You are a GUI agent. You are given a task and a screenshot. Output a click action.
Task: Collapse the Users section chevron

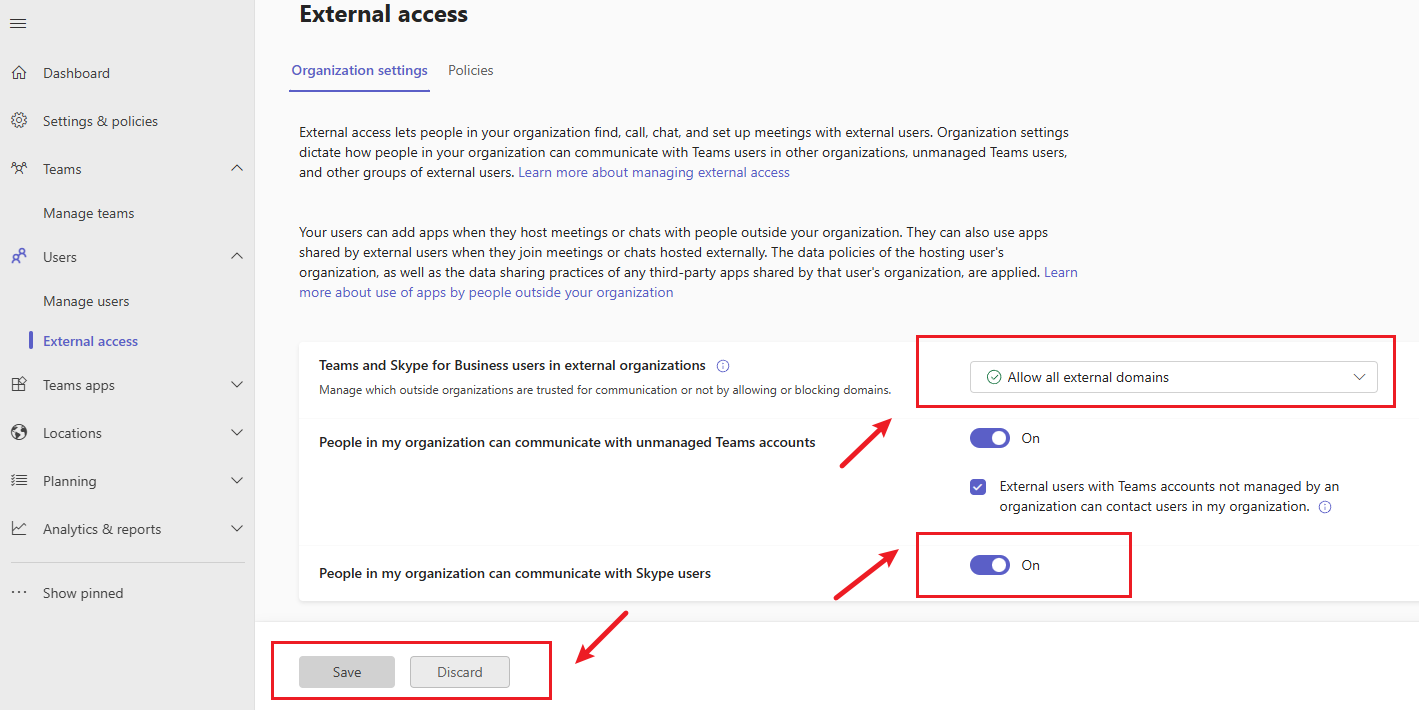coord(237,256)
